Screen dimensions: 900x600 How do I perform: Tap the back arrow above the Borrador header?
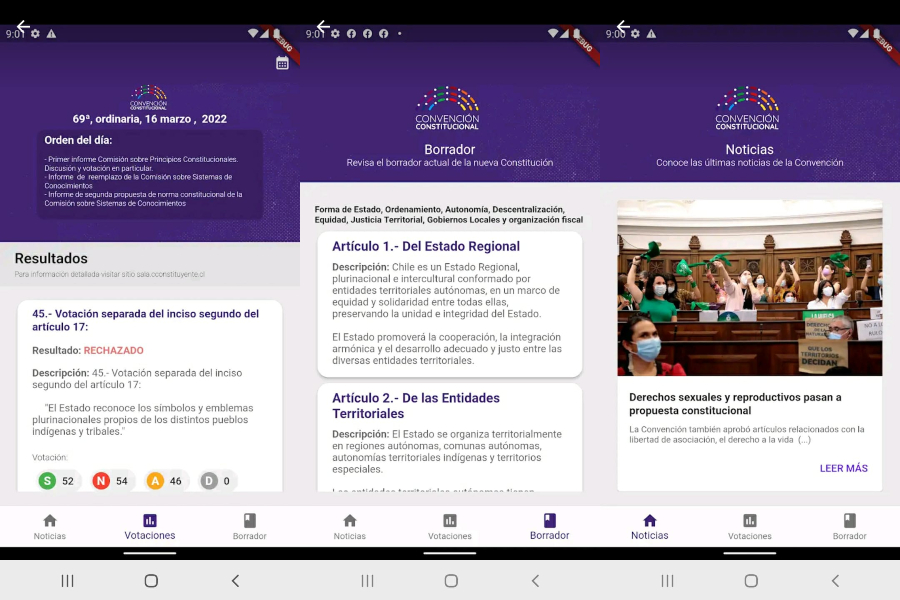(x=323, y=26)
